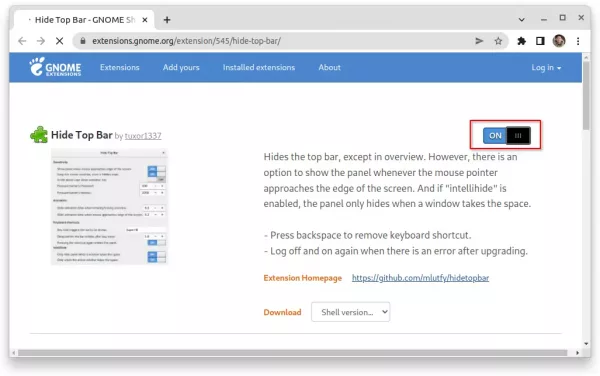
Task: Maximize the browser window
Action: tap(562, 18)
